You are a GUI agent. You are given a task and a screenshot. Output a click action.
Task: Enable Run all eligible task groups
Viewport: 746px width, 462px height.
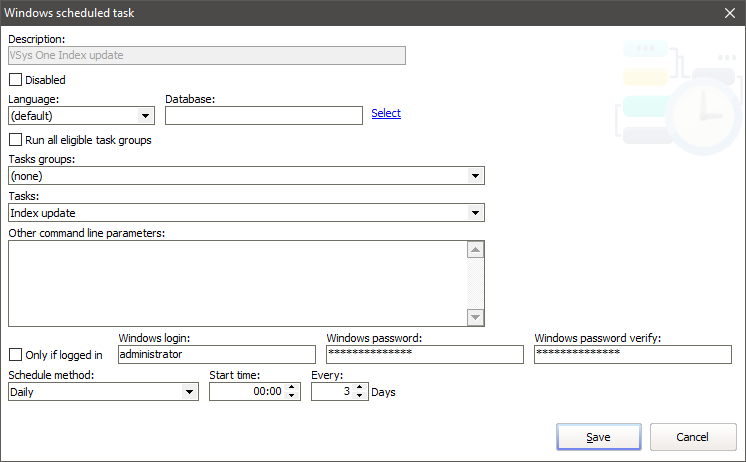pos(15,140)
